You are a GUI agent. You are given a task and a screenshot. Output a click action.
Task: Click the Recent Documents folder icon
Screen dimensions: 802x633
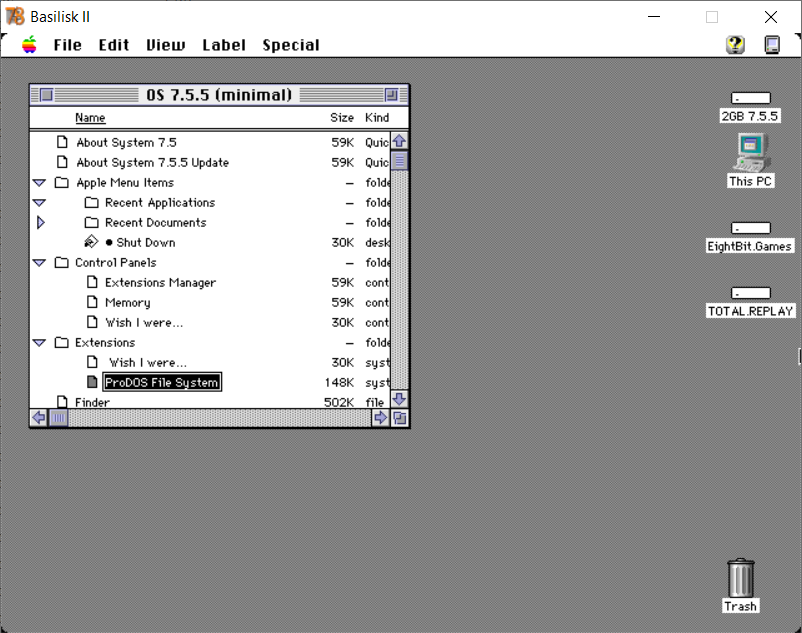pyautogui.click(x=92, y=222)
